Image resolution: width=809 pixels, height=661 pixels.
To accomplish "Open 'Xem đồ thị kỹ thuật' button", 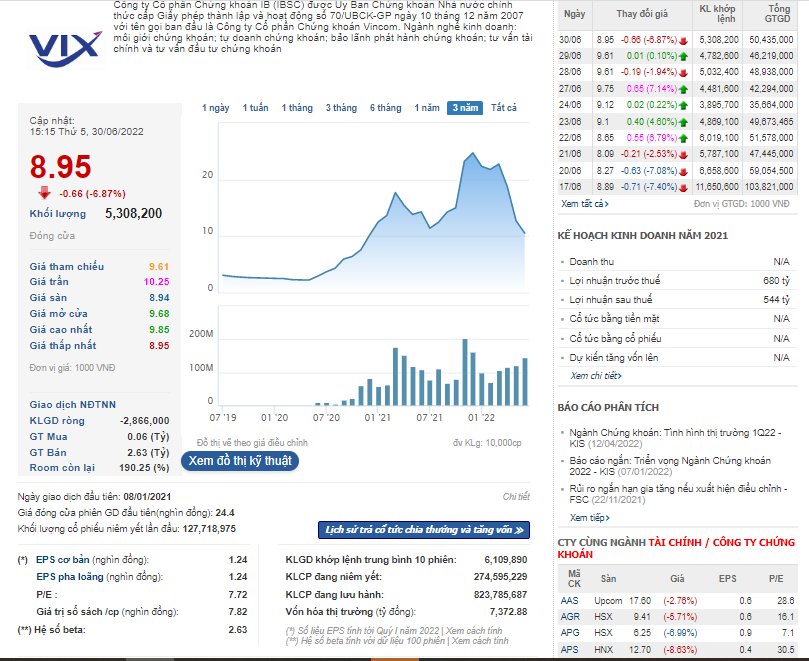I will click(240, 461).
